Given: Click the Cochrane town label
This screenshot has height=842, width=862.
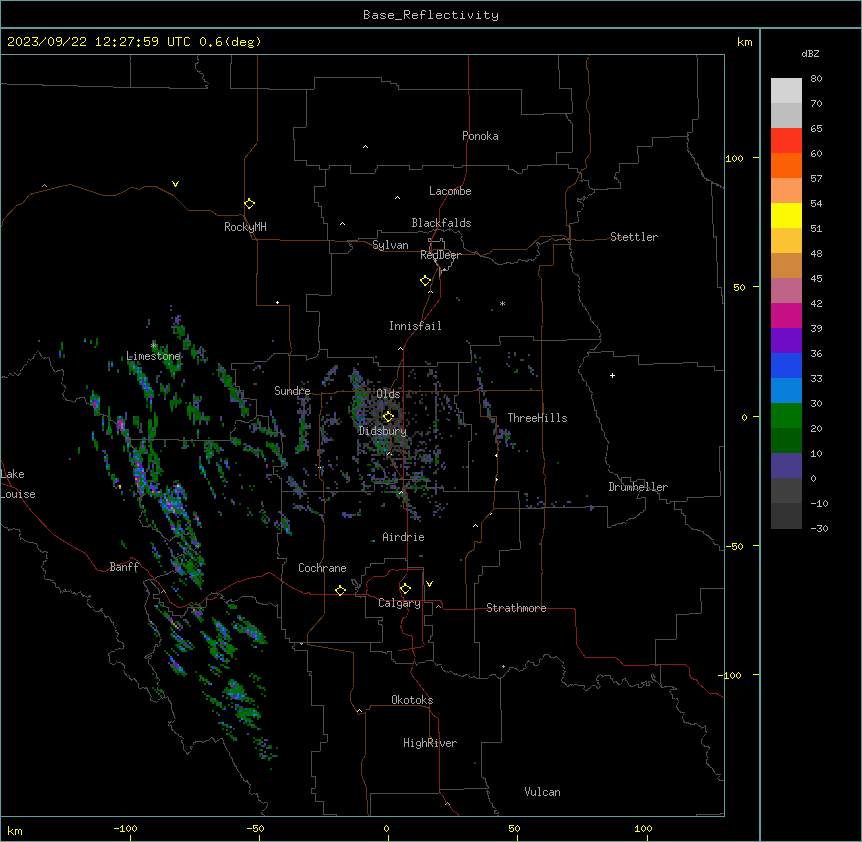Looking at the screenshot, I should tap(322, 568).
